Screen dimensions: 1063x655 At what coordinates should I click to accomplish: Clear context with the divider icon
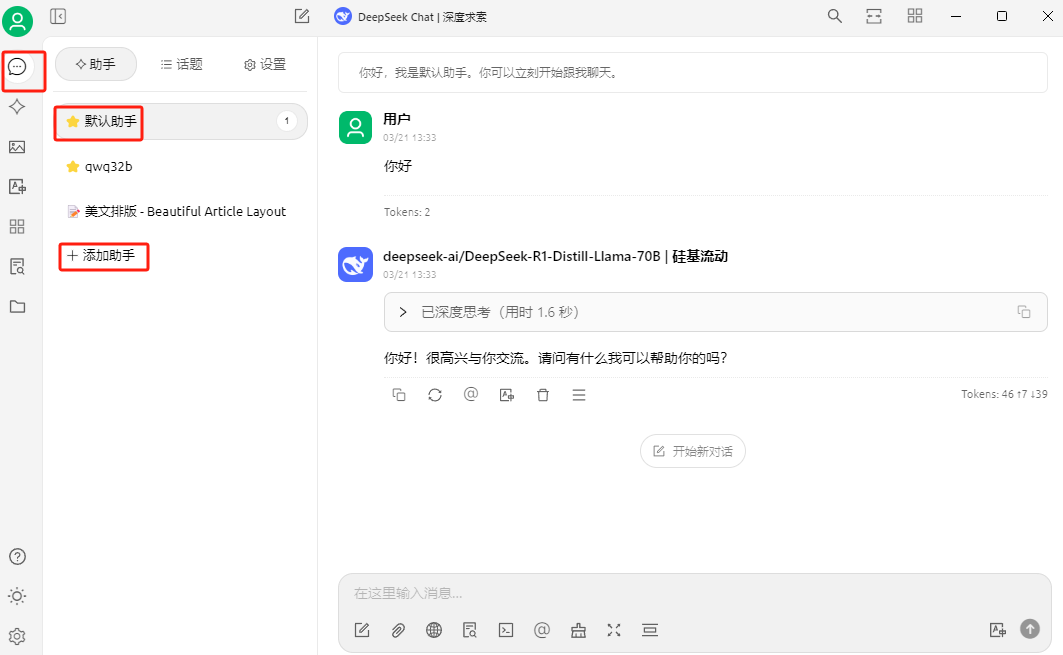tap(650, 630)
